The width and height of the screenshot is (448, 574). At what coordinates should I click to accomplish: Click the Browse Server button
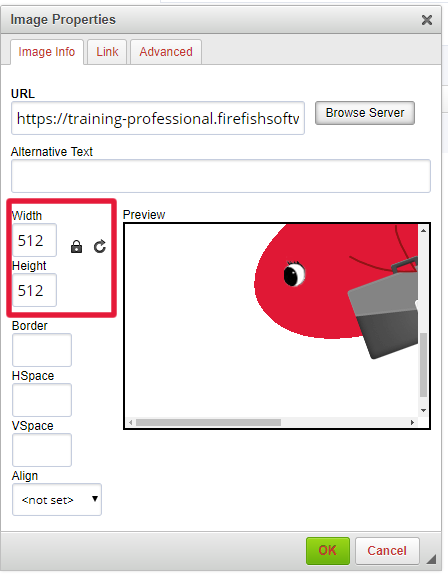click(x=365, y=113)
